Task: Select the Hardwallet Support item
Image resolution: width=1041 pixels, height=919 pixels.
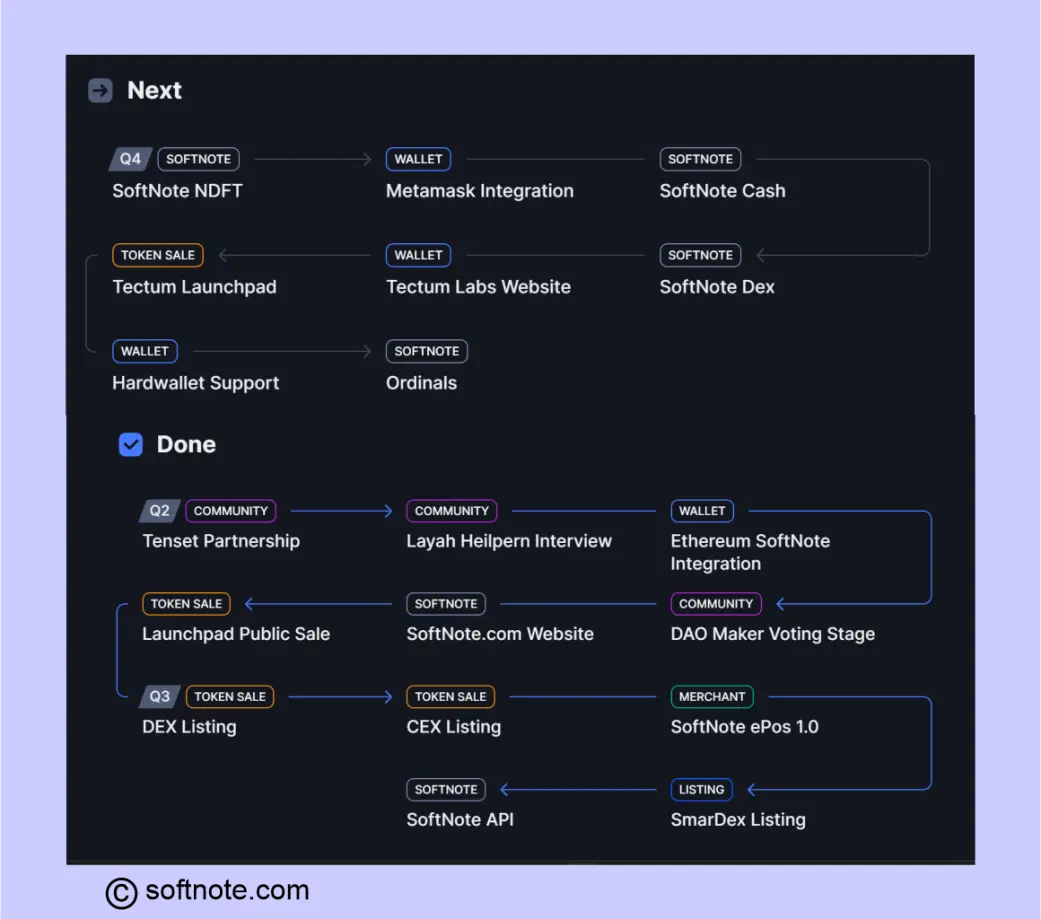Action: (x=196, y=383)
